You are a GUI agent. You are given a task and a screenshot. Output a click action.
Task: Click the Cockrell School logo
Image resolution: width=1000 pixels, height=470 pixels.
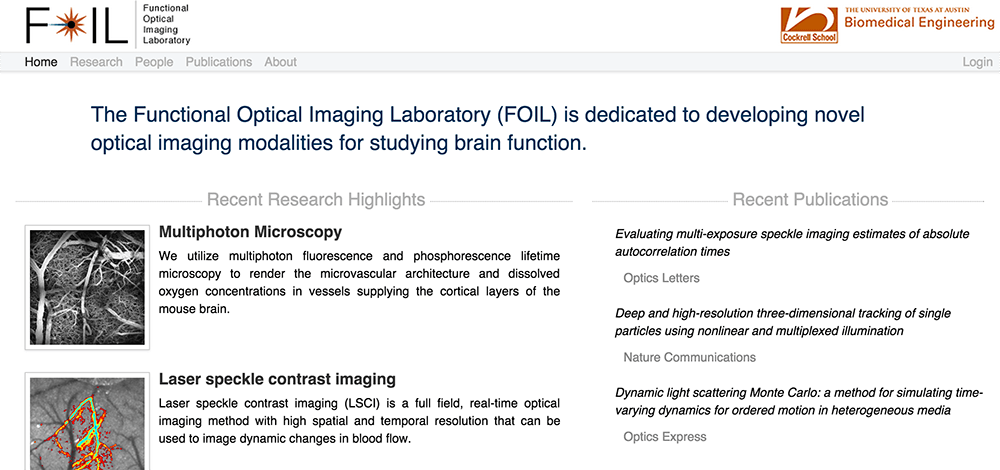809,25
